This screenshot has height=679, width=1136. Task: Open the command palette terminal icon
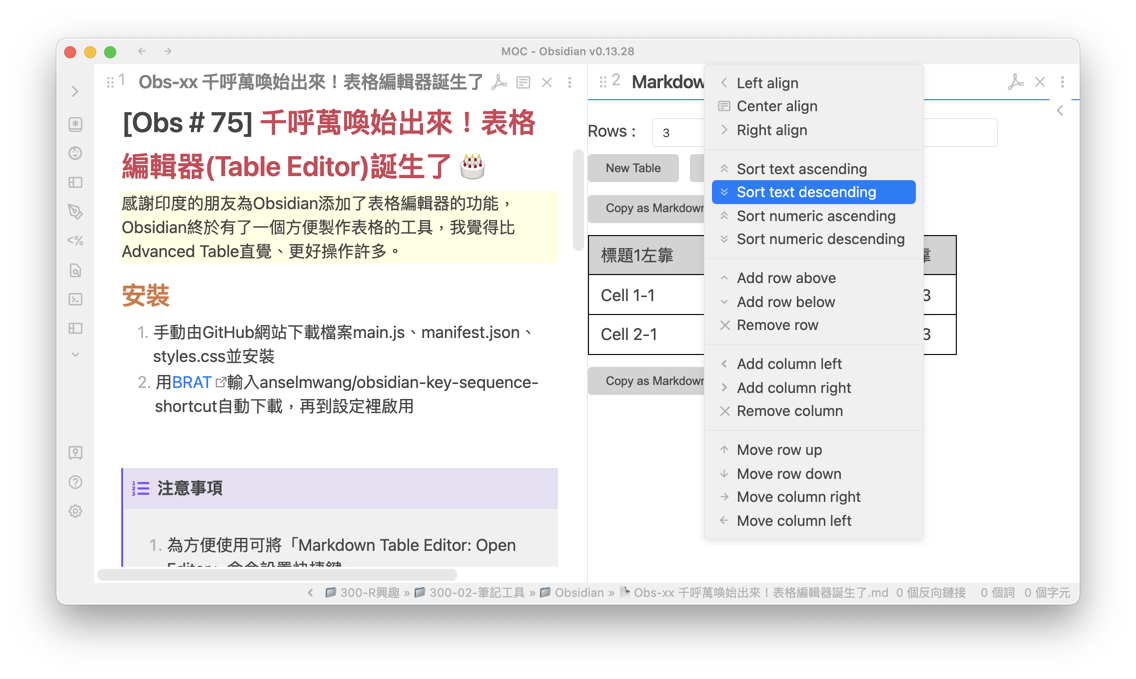coord(75,299)
